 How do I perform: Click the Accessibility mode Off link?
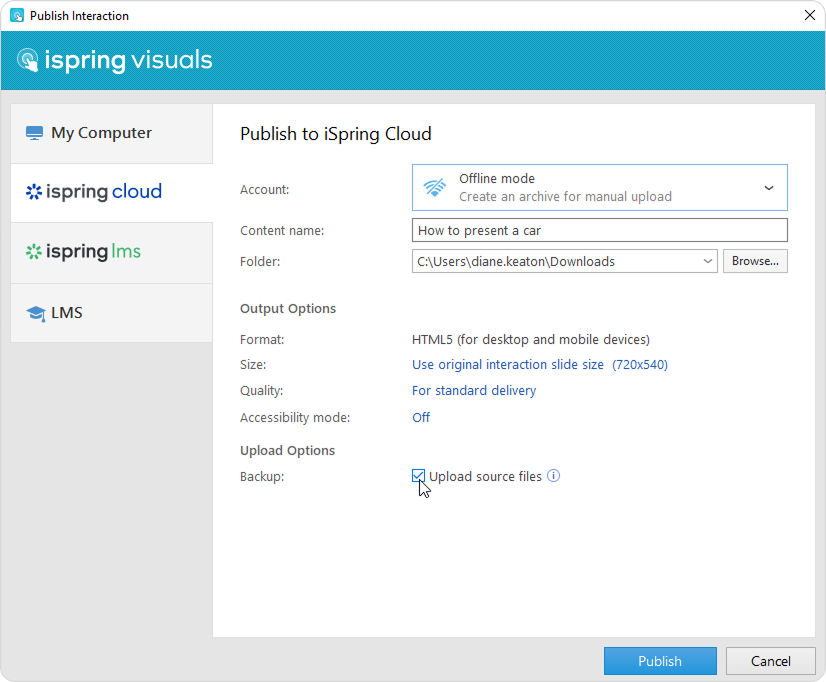click(x=421, y=417)
